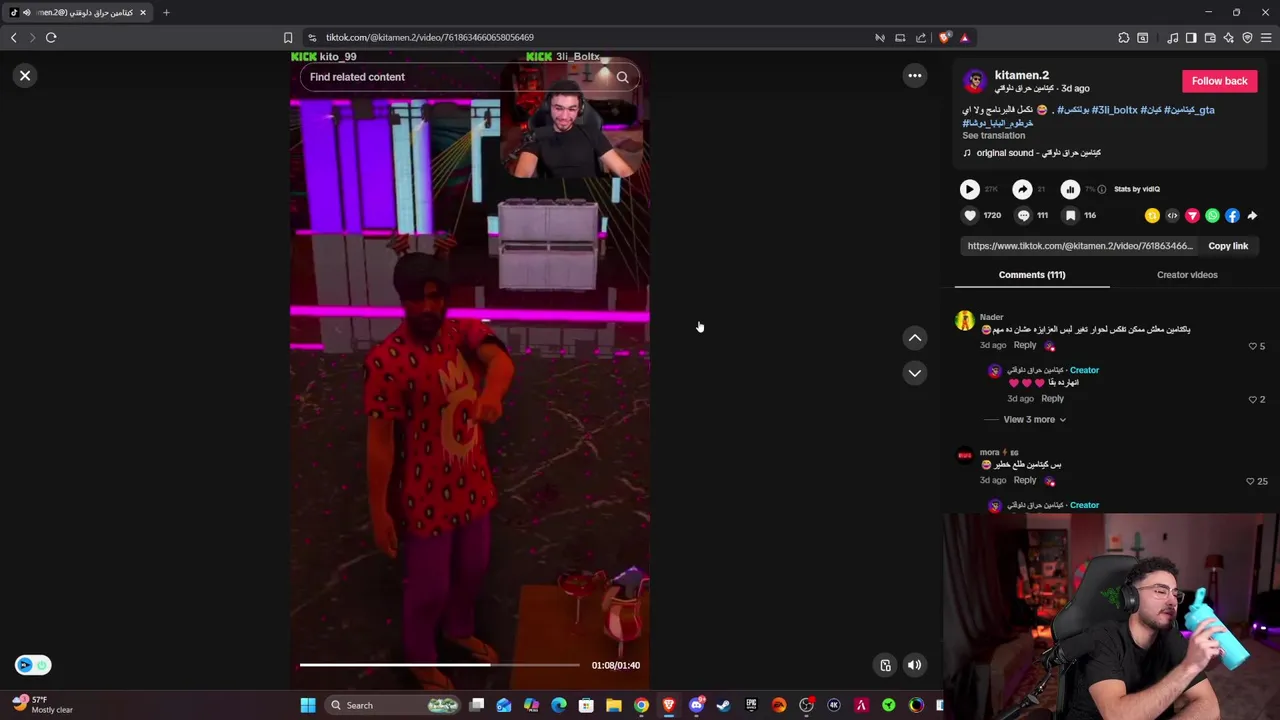Open the Leo AI sparkle icon
The width and height of the screenshot is (1280, 720).
coord(1229,38)
